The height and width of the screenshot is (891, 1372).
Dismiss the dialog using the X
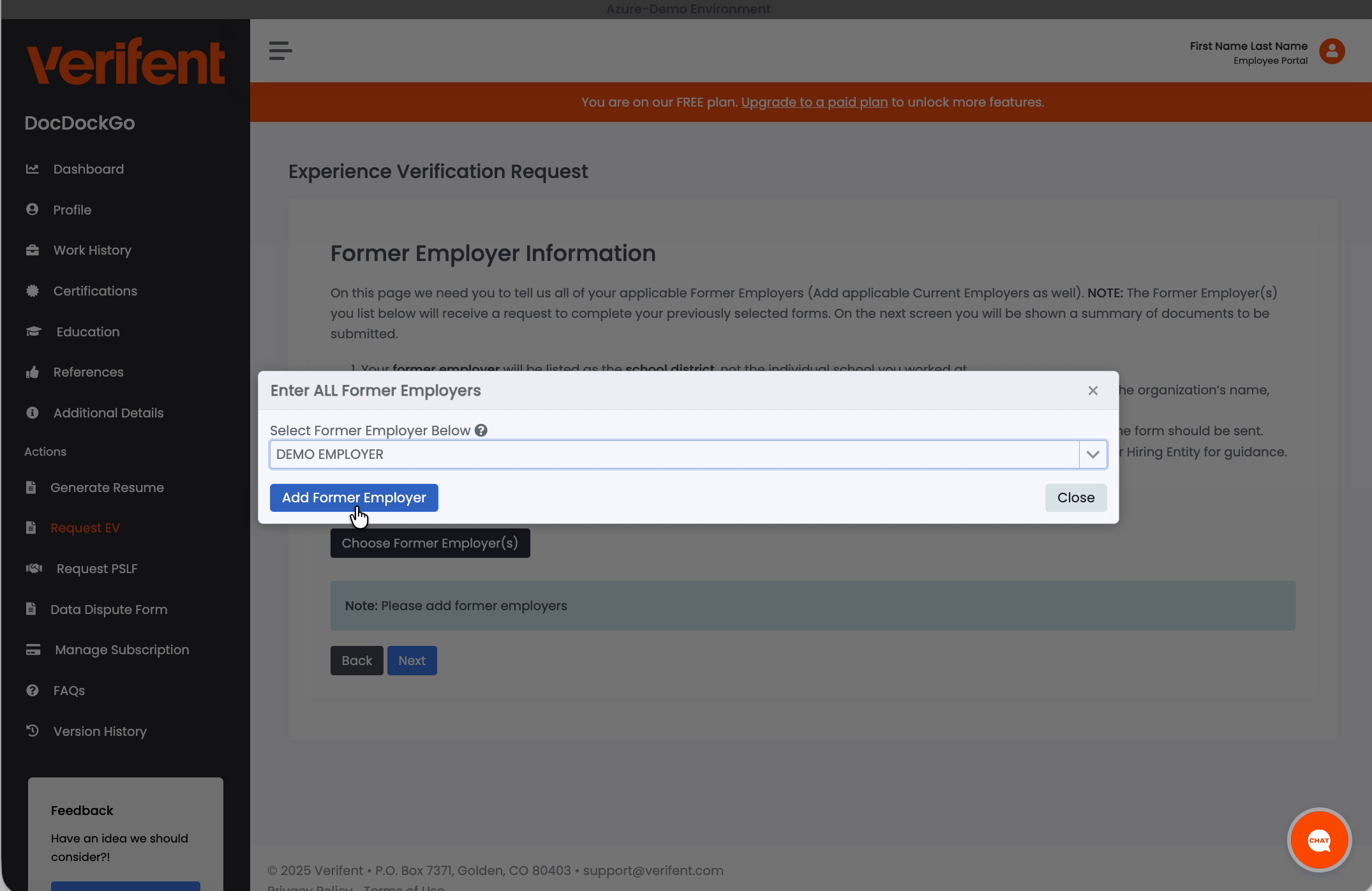[x=1092, y=391]
